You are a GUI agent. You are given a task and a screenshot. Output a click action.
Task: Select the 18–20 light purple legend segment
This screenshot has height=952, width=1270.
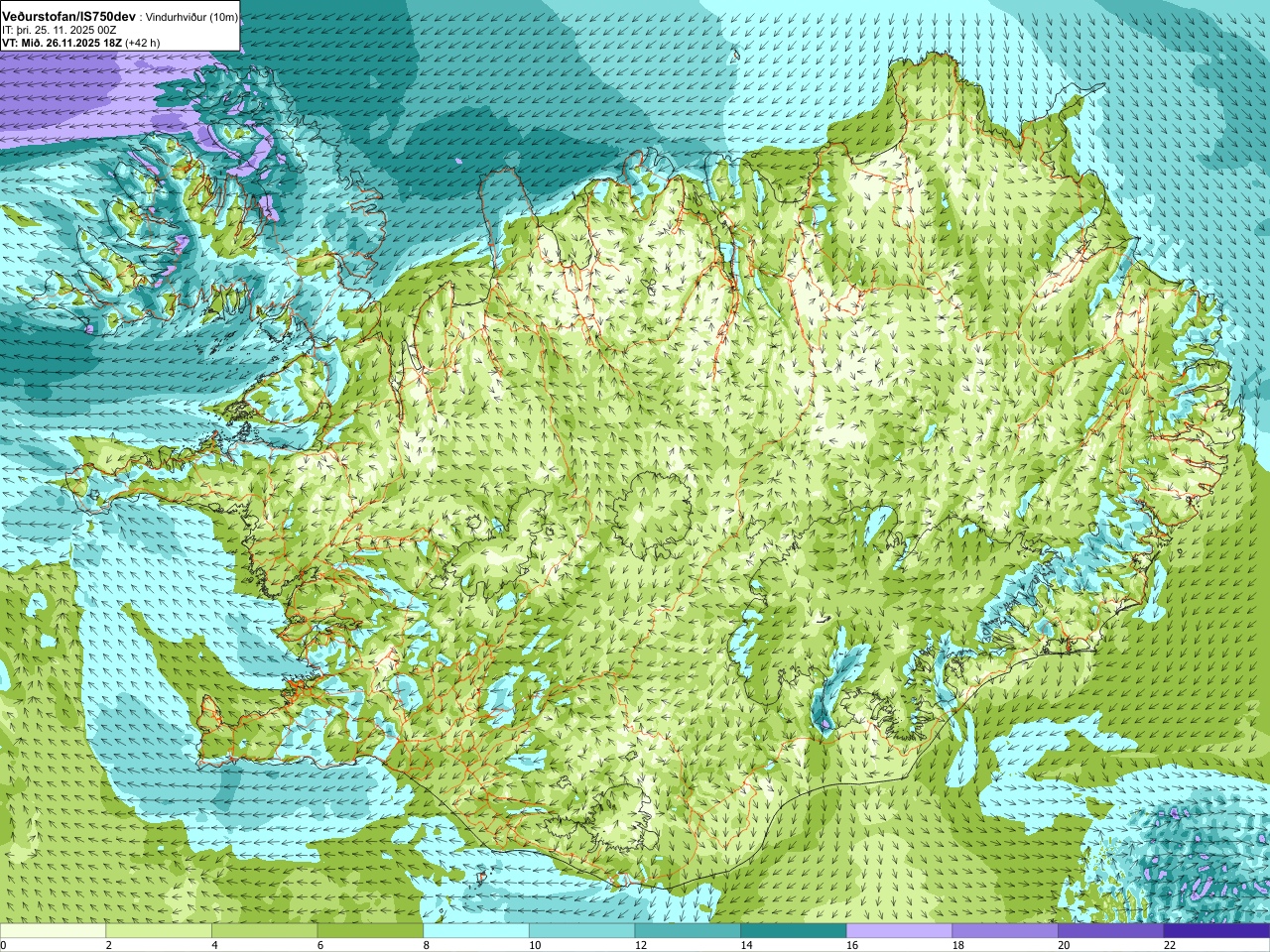click(x=1005, y=931)
